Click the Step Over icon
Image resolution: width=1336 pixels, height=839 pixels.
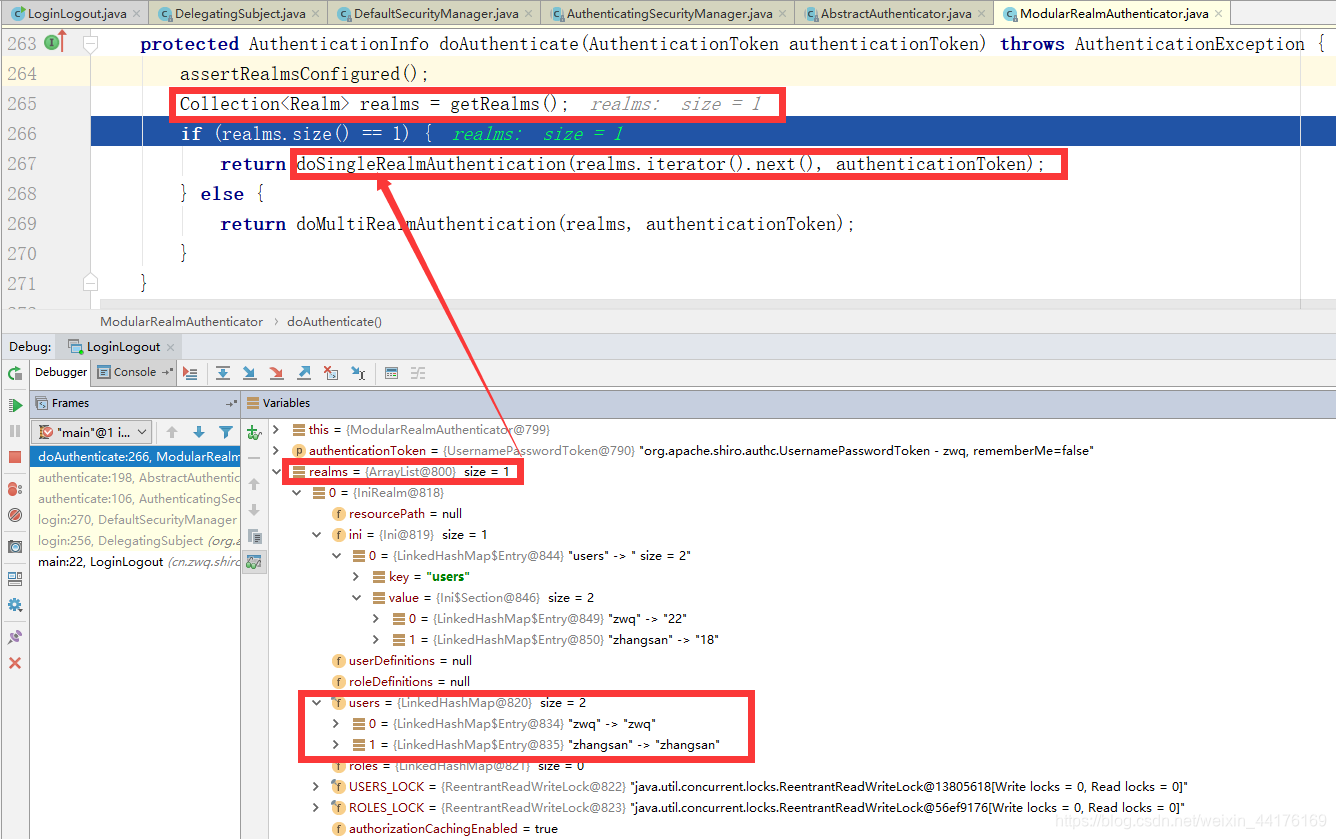click(x=223, y=373)
